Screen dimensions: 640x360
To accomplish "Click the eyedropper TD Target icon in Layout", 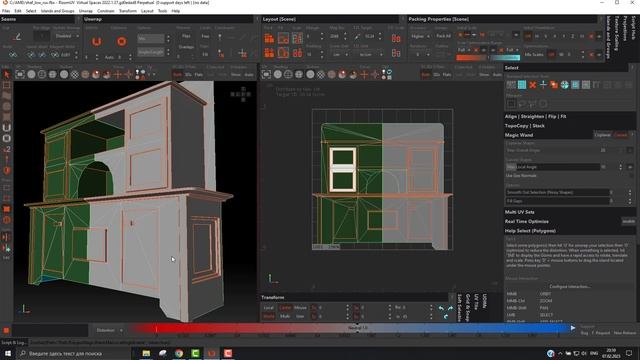I will click(x=358, y=37).
